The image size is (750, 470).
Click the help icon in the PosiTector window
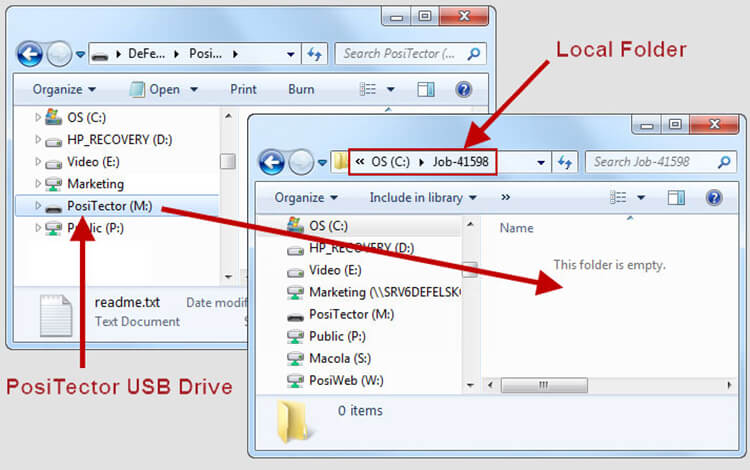coord(463,89)
